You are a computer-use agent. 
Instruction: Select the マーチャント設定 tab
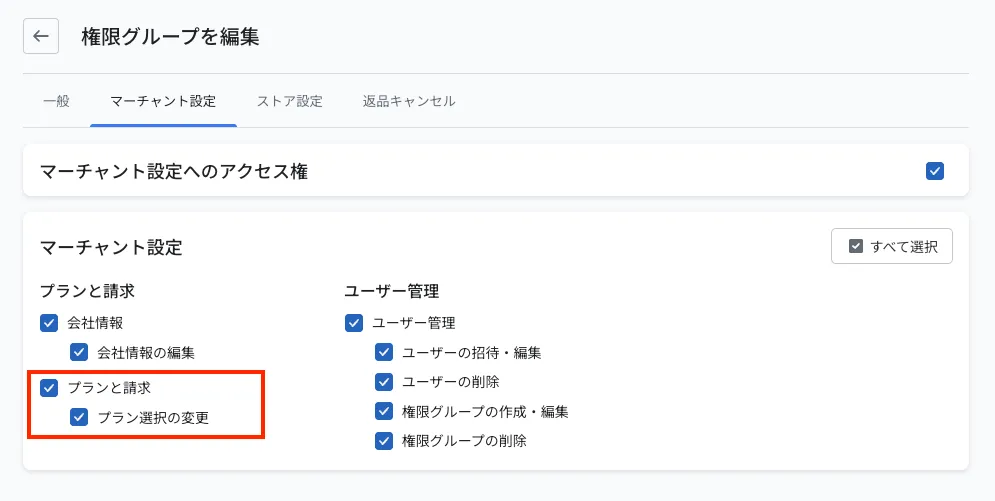point(163,101)
